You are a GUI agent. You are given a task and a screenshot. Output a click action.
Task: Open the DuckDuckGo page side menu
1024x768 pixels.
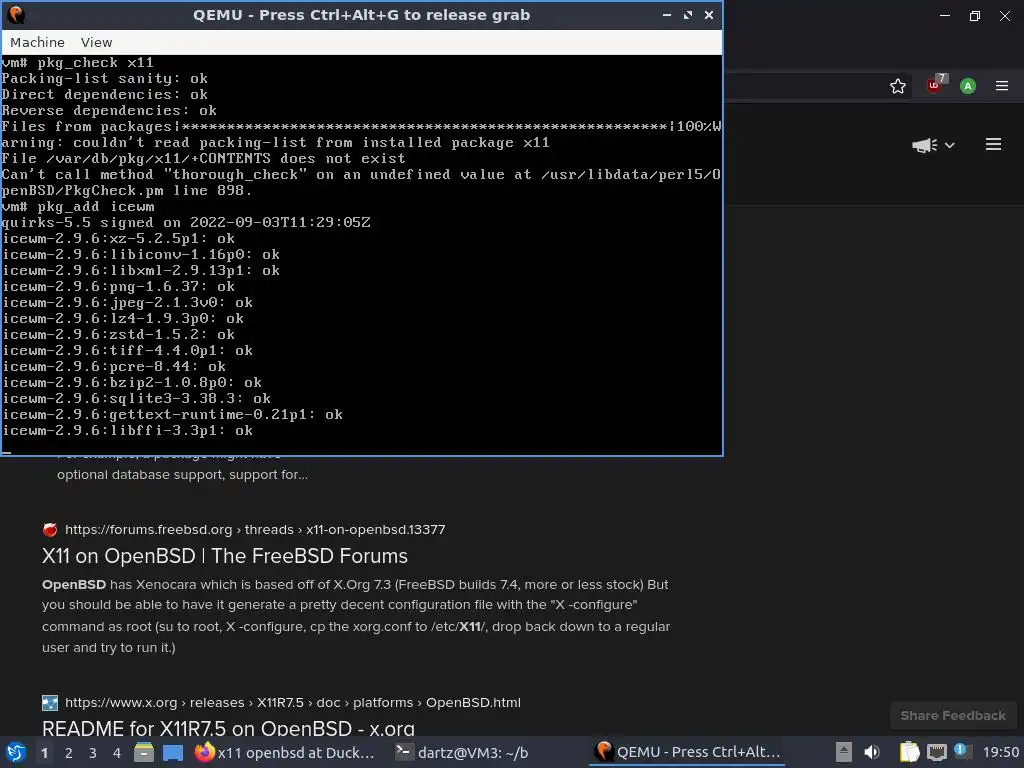(993, 144)
